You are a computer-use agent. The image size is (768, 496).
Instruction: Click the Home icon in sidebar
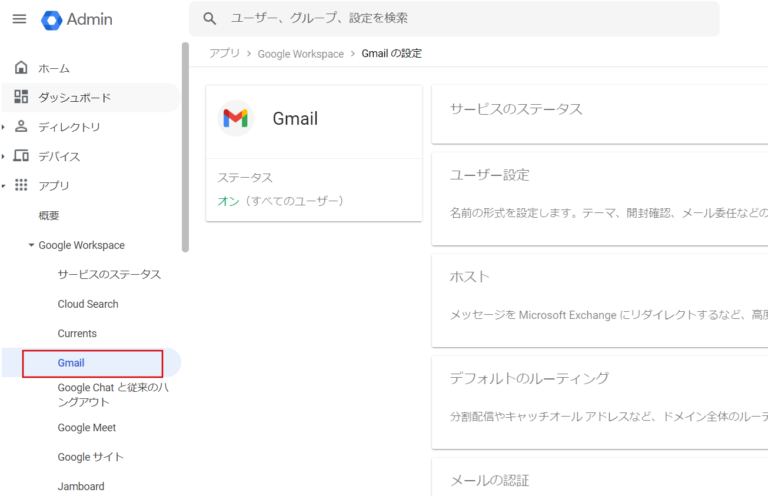[21, 68]
